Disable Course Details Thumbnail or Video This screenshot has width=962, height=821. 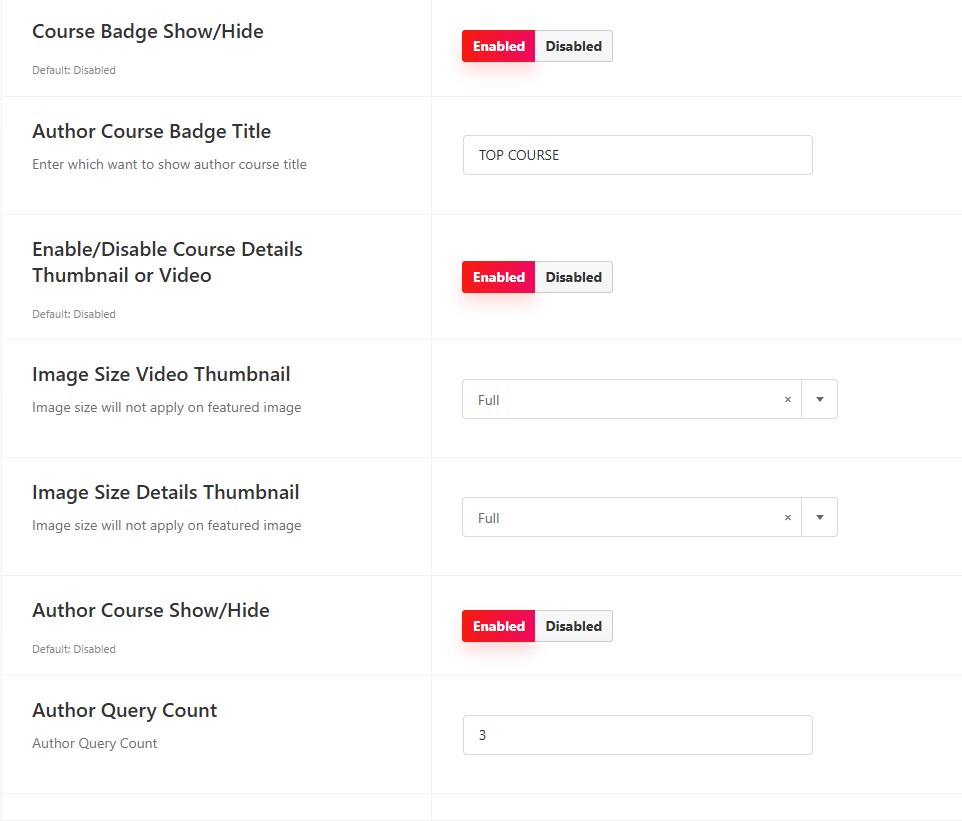(574, 277)
